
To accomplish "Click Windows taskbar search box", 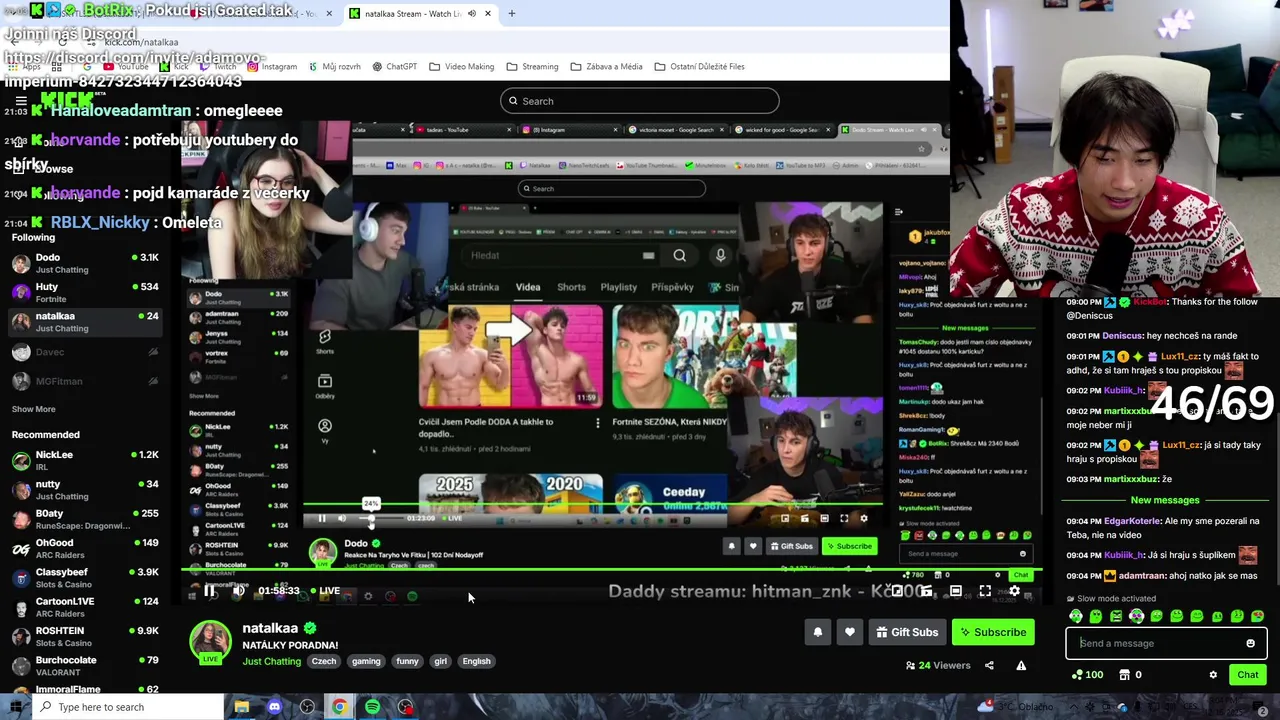I will pyautogui.click(x=126, y=707).
